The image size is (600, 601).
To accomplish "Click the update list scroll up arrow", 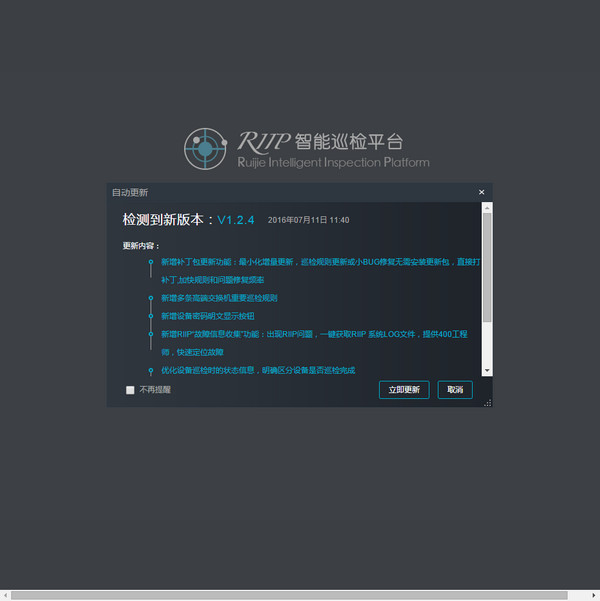I will (x=487, y=208).
